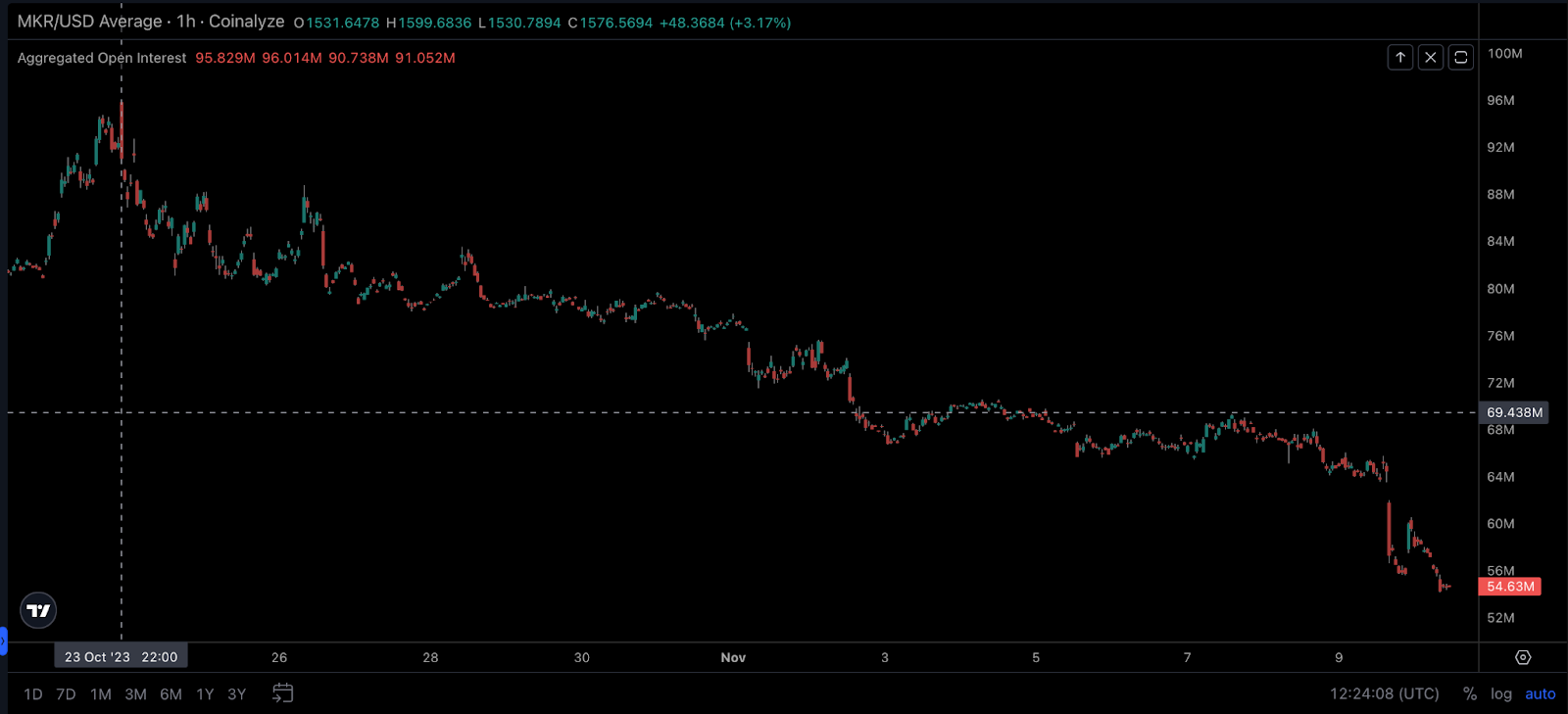The width and height of the screenshot is (1568, 714).
Task: Open the go-to-date calendar icon
Action: click(282, 693)
